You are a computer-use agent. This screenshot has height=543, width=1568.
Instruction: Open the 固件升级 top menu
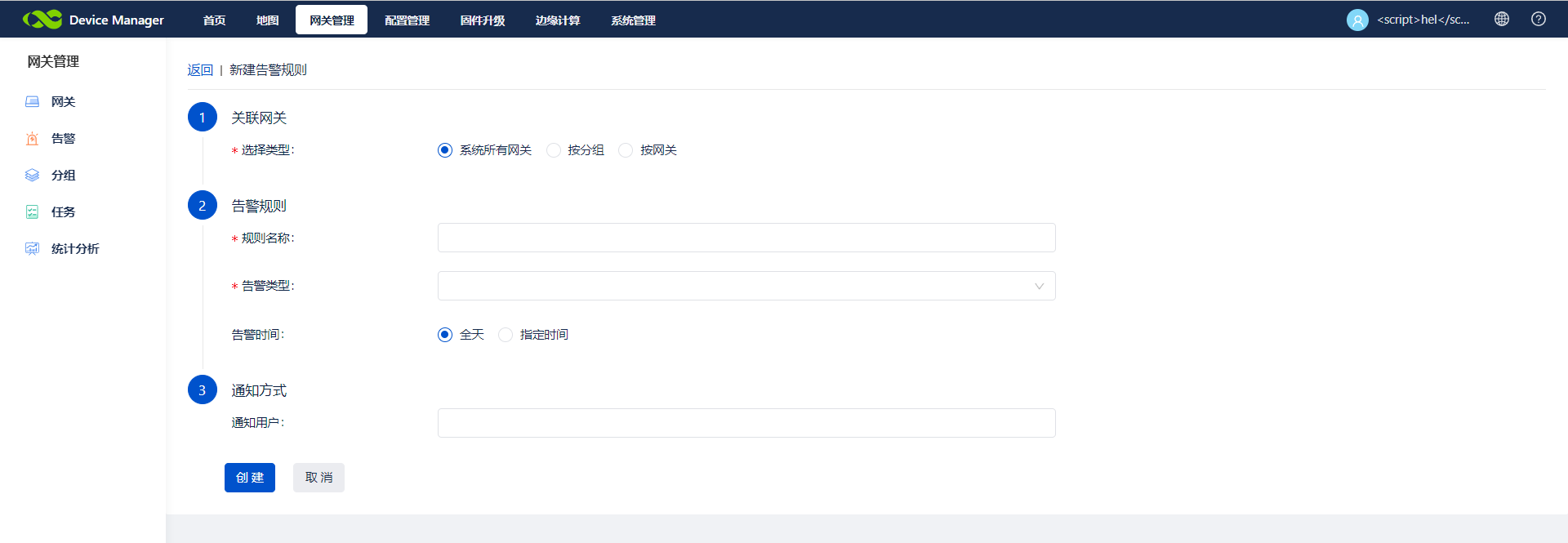click(x=482, y=20)
